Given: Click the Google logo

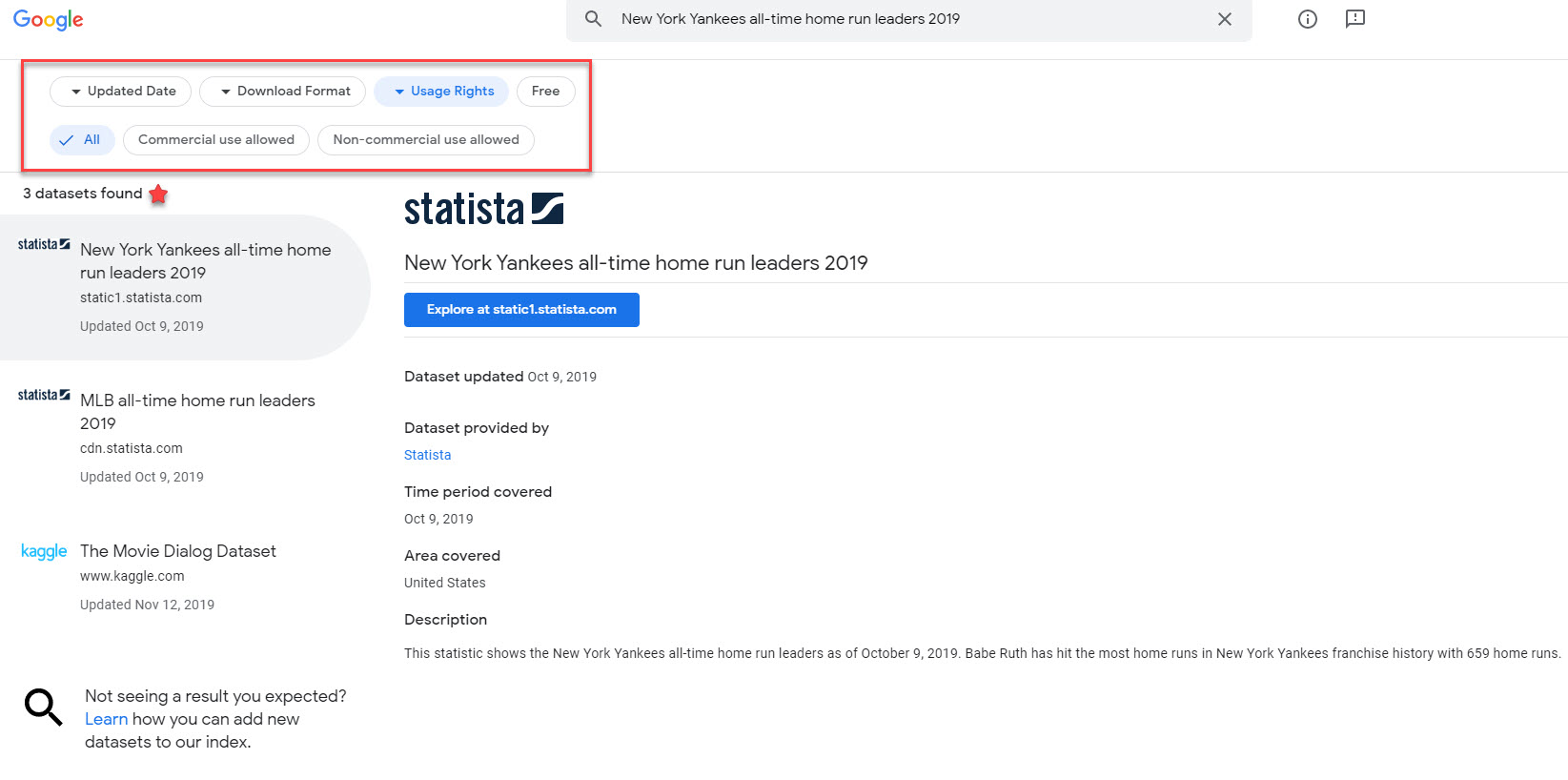Looking at the screenshot, I should [48, 20].
